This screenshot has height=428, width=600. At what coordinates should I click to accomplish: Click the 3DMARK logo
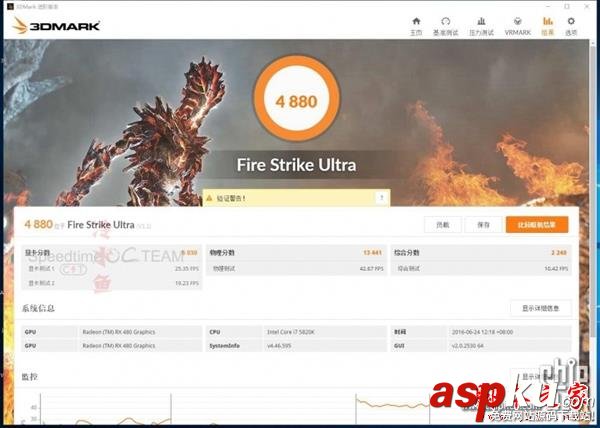[x=56, y=26]
